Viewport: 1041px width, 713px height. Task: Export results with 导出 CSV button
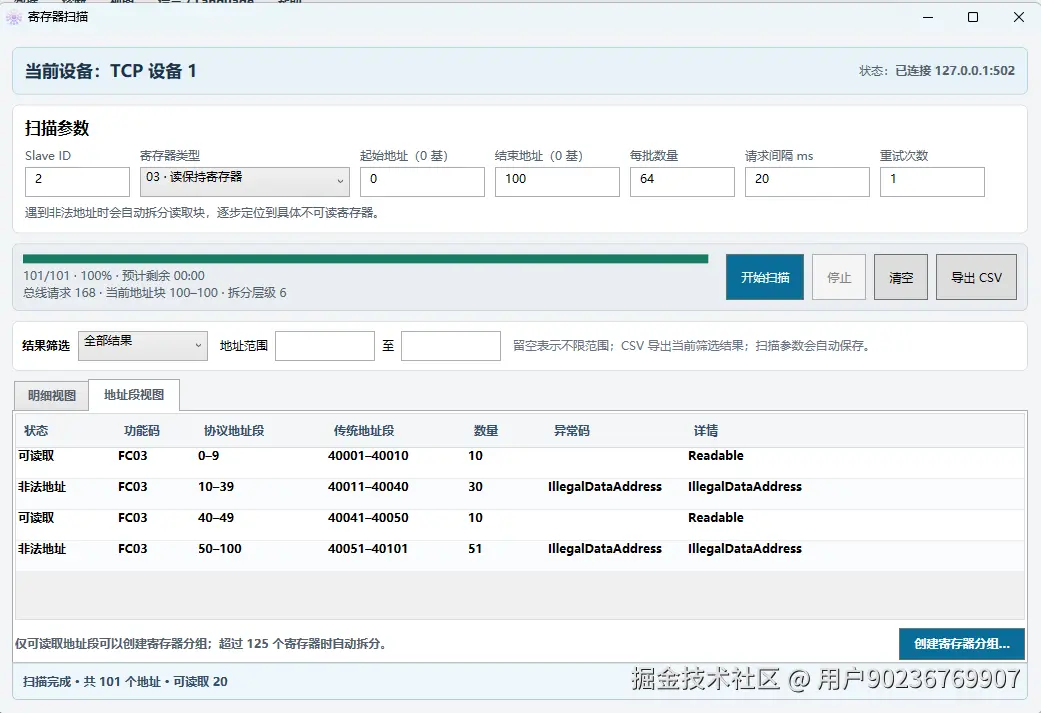pos(977,277)
